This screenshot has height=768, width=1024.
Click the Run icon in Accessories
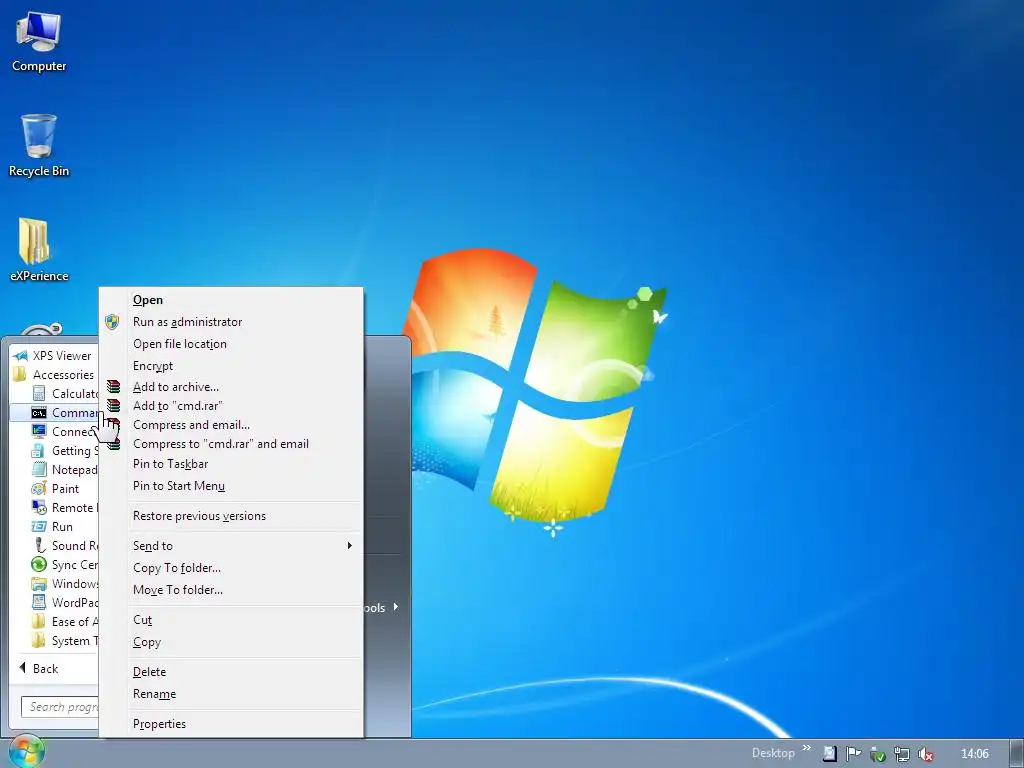coord(39,526)
